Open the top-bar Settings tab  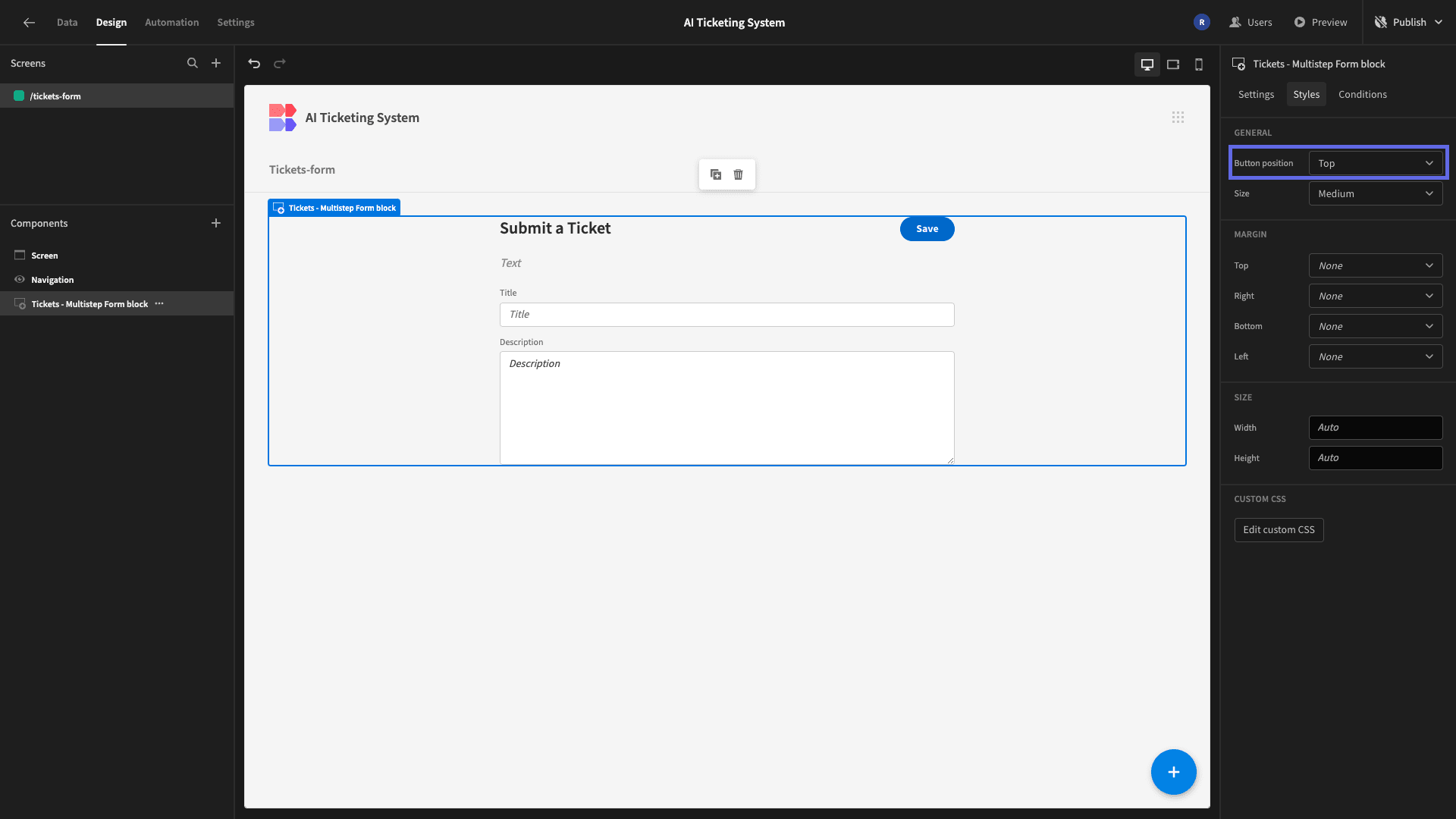pyautogui.click(x=236, y=22)
